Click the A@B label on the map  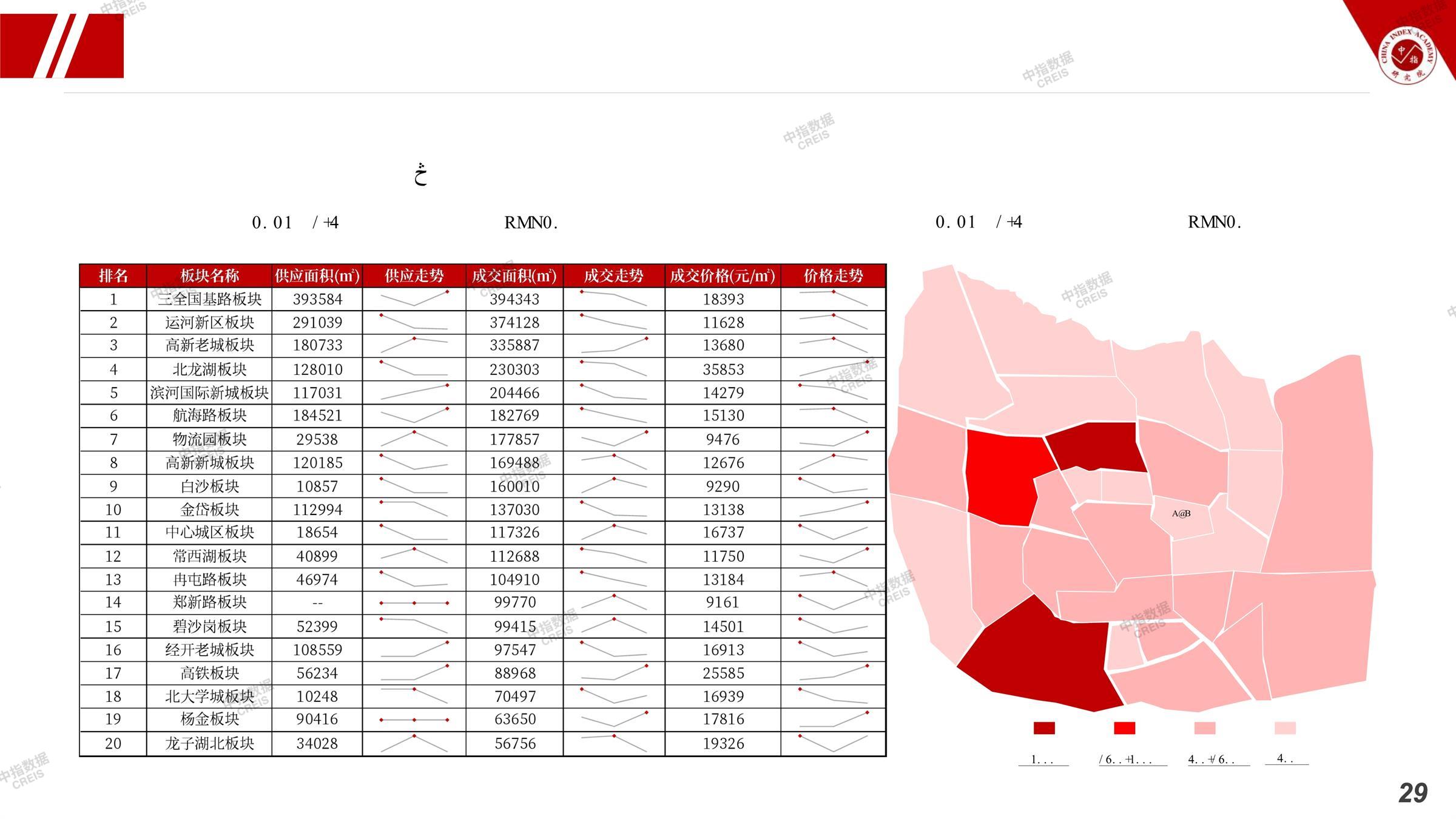pyautogui.click(x=1181, y=514)
